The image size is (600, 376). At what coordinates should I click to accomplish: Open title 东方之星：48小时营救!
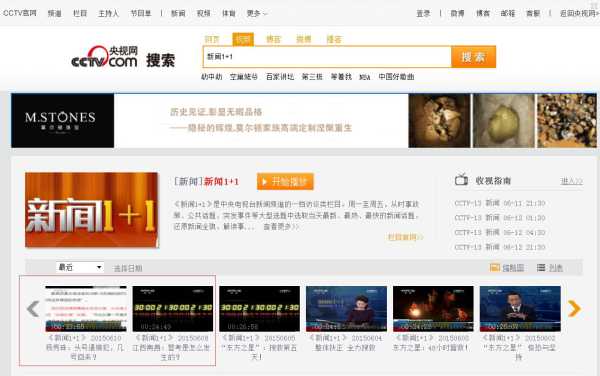tap(430, 348)
